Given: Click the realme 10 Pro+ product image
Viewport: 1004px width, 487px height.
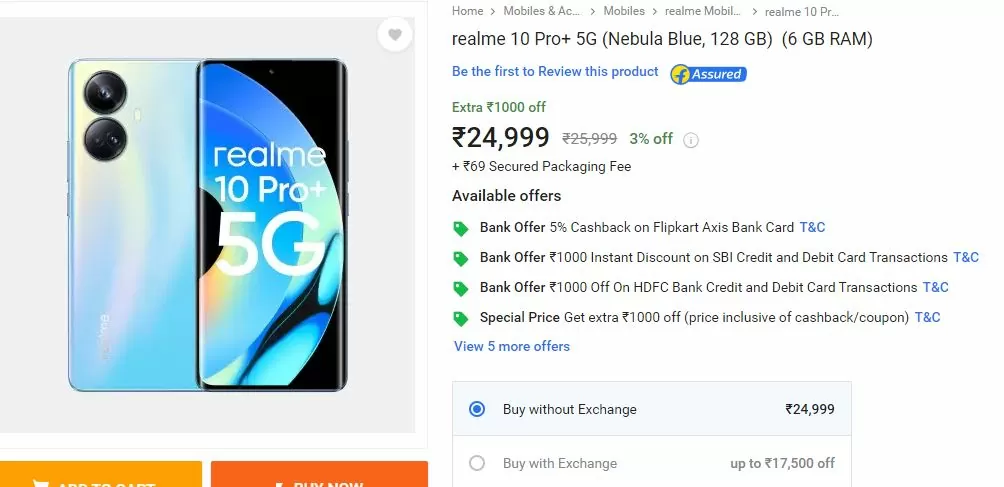Looking at the screenshot, I should pyautogui.click(x=208, y=224).
